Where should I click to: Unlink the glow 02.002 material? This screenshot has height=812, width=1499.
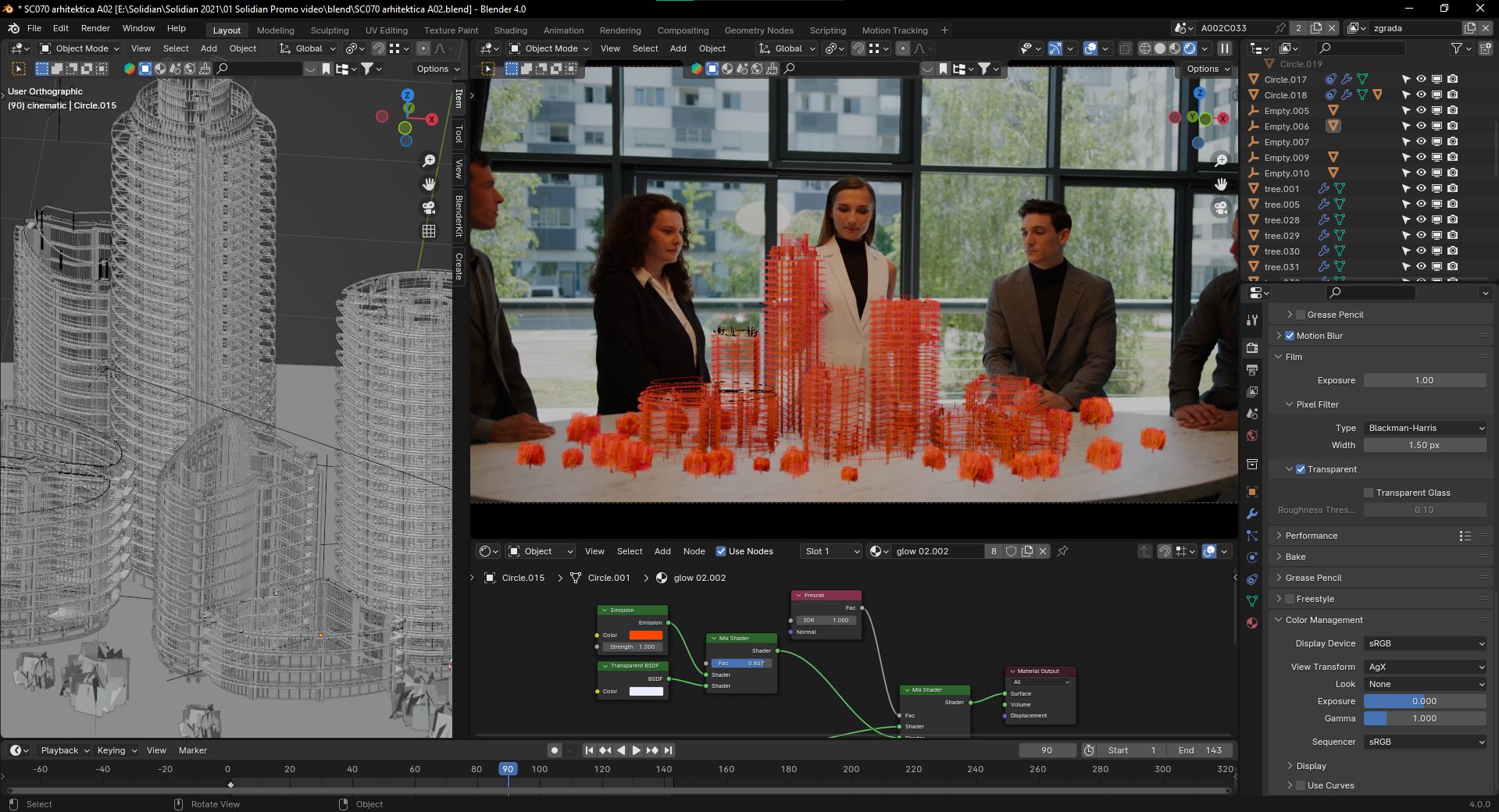point(1042,551)
